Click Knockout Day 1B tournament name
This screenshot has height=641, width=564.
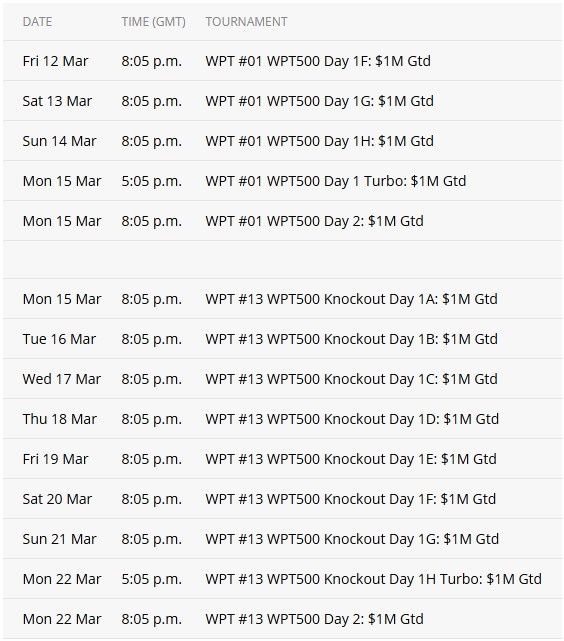click(x=351, y=339)
